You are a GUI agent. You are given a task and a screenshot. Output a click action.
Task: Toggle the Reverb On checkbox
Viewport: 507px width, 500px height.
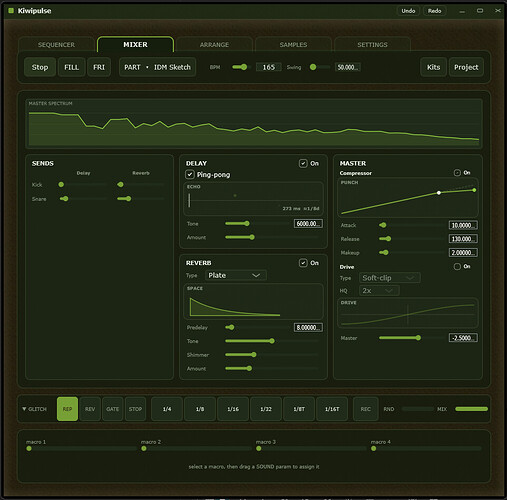[x=303, y=263]
